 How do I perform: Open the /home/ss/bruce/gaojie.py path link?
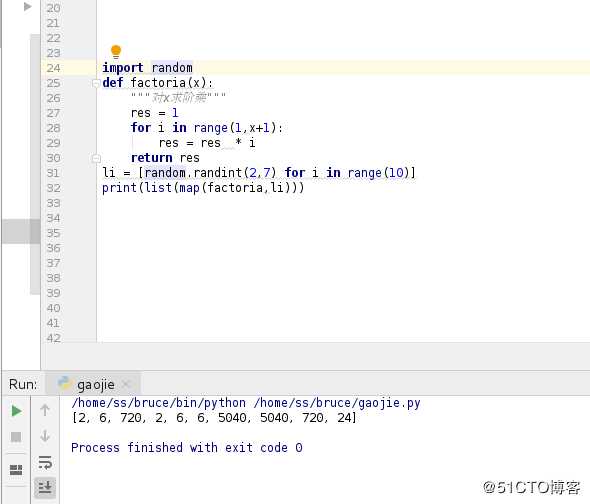click(337, 403)
